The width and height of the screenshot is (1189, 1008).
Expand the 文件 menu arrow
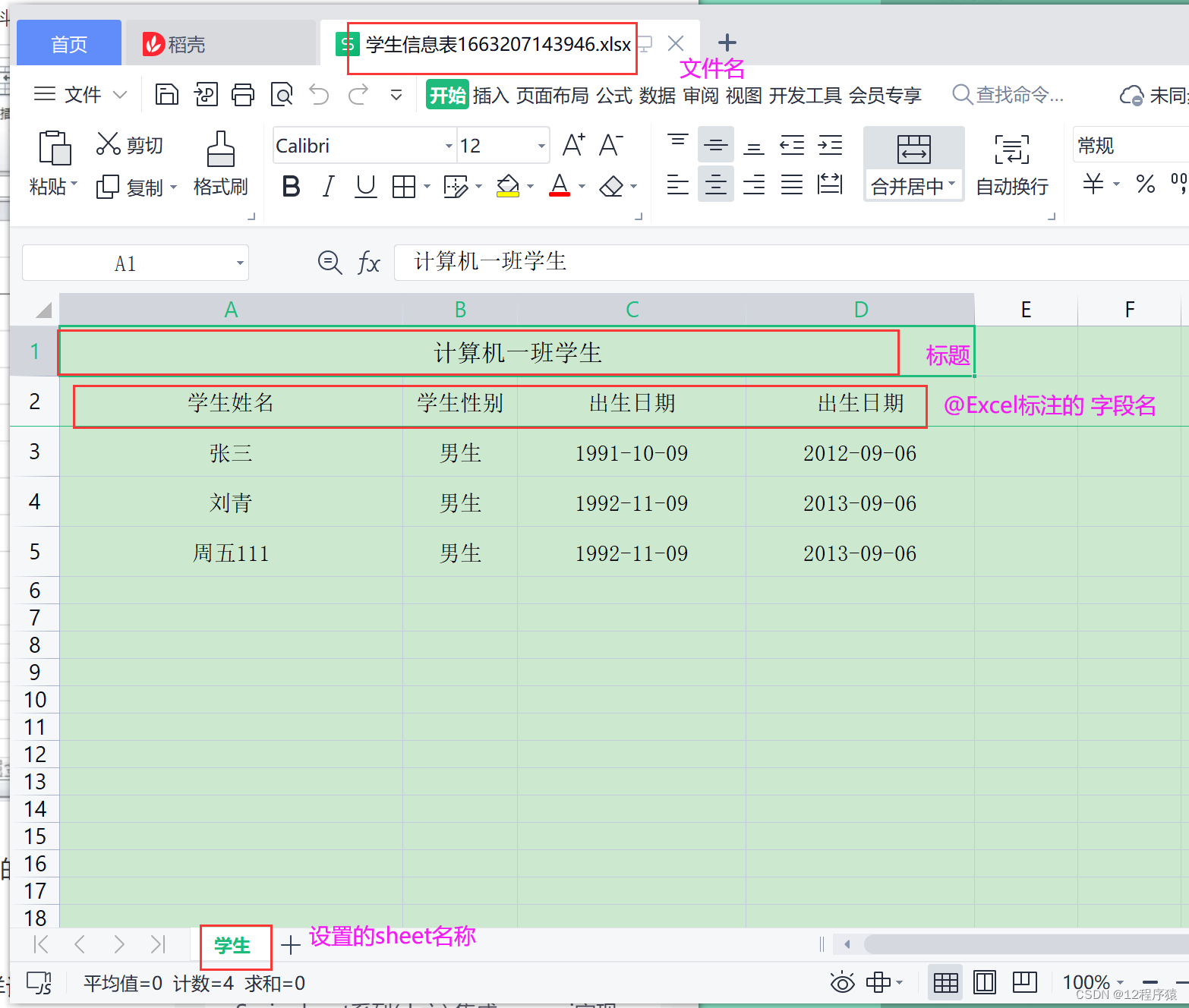click(120, 95)
